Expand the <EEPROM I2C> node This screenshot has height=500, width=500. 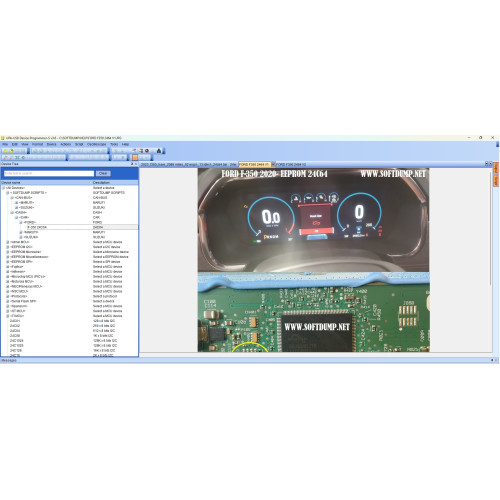point(8,247)
